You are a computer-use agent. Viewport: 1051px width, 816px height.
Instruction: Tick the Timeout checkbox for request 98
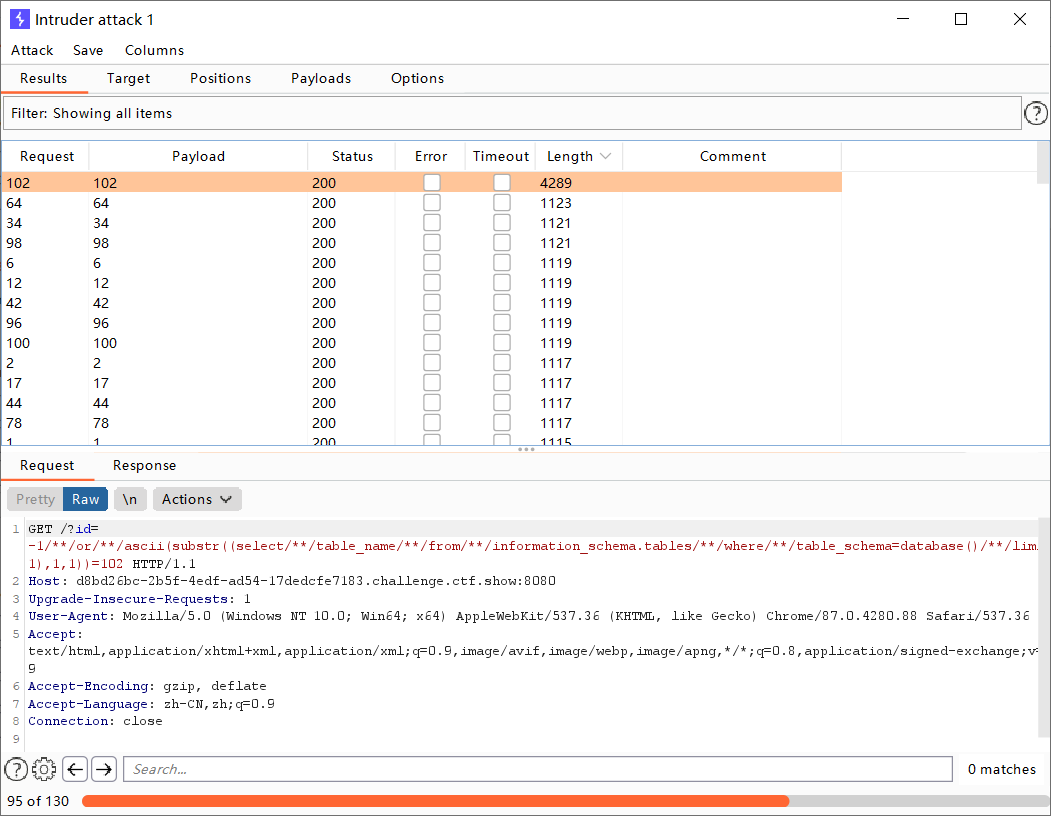(x=502, y=243)
